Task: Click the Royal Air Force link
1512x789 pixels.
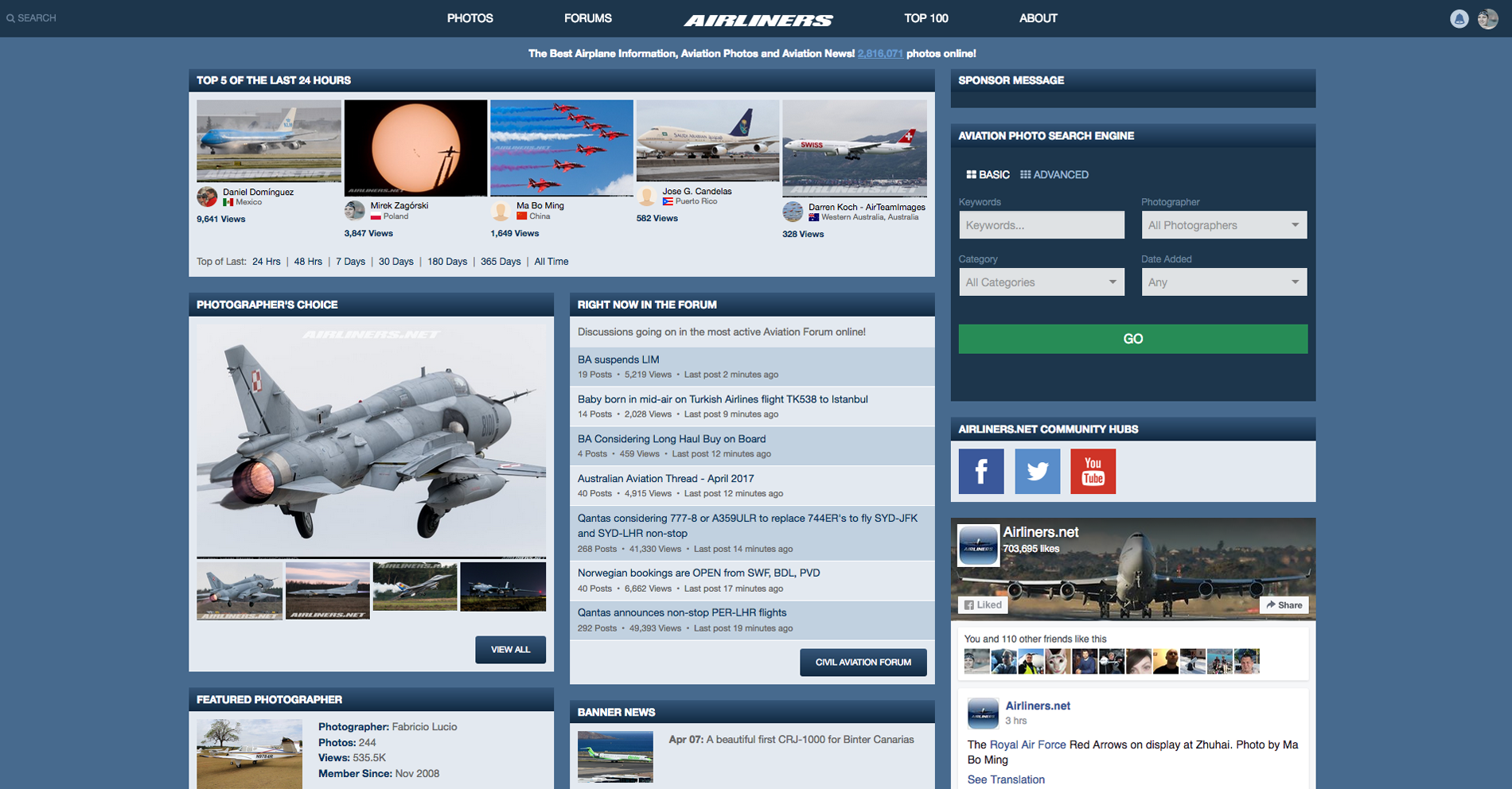Action: tap(1027, 745)
